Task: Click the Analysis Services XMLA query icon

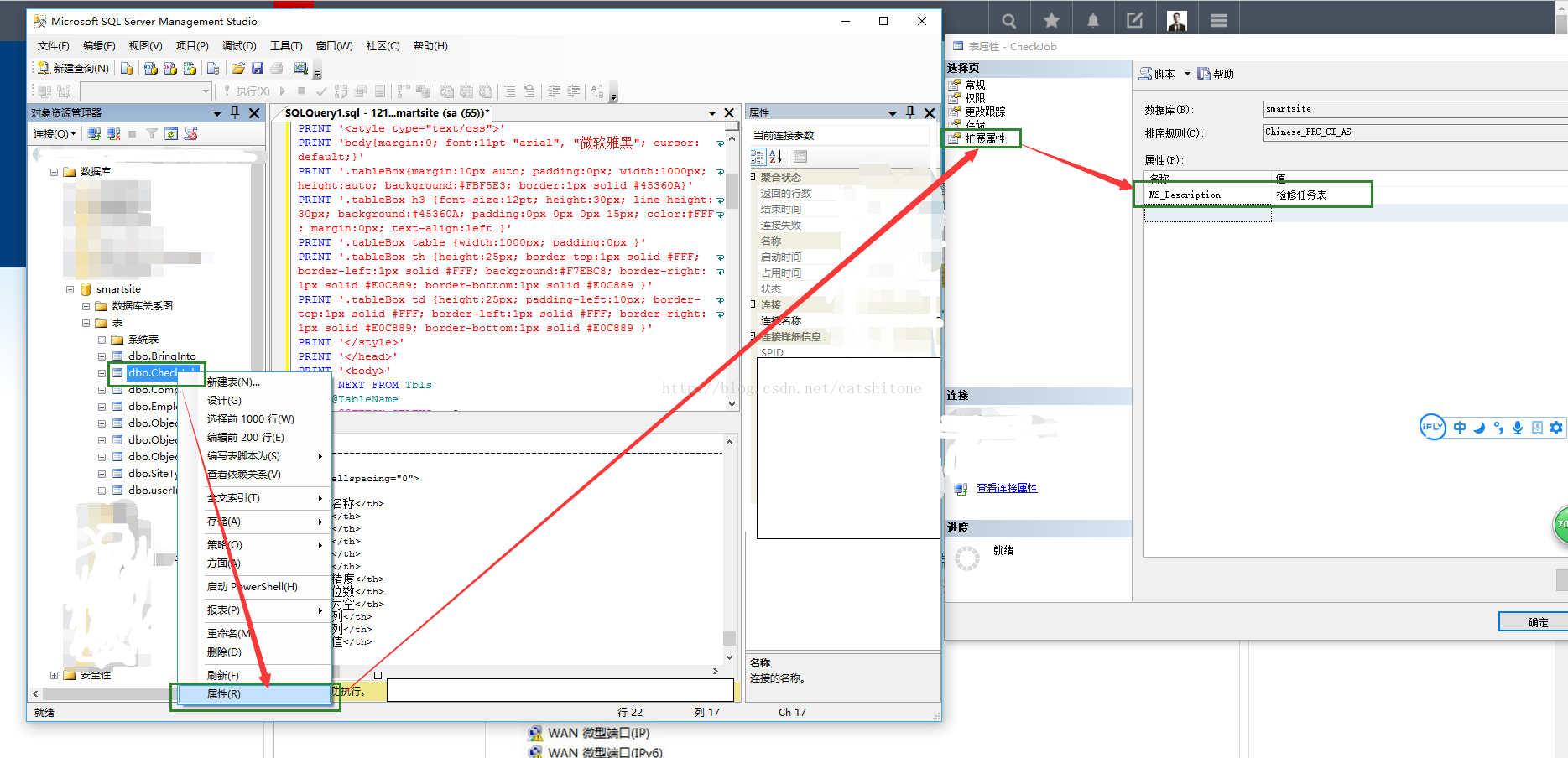Action: (190, 68)
